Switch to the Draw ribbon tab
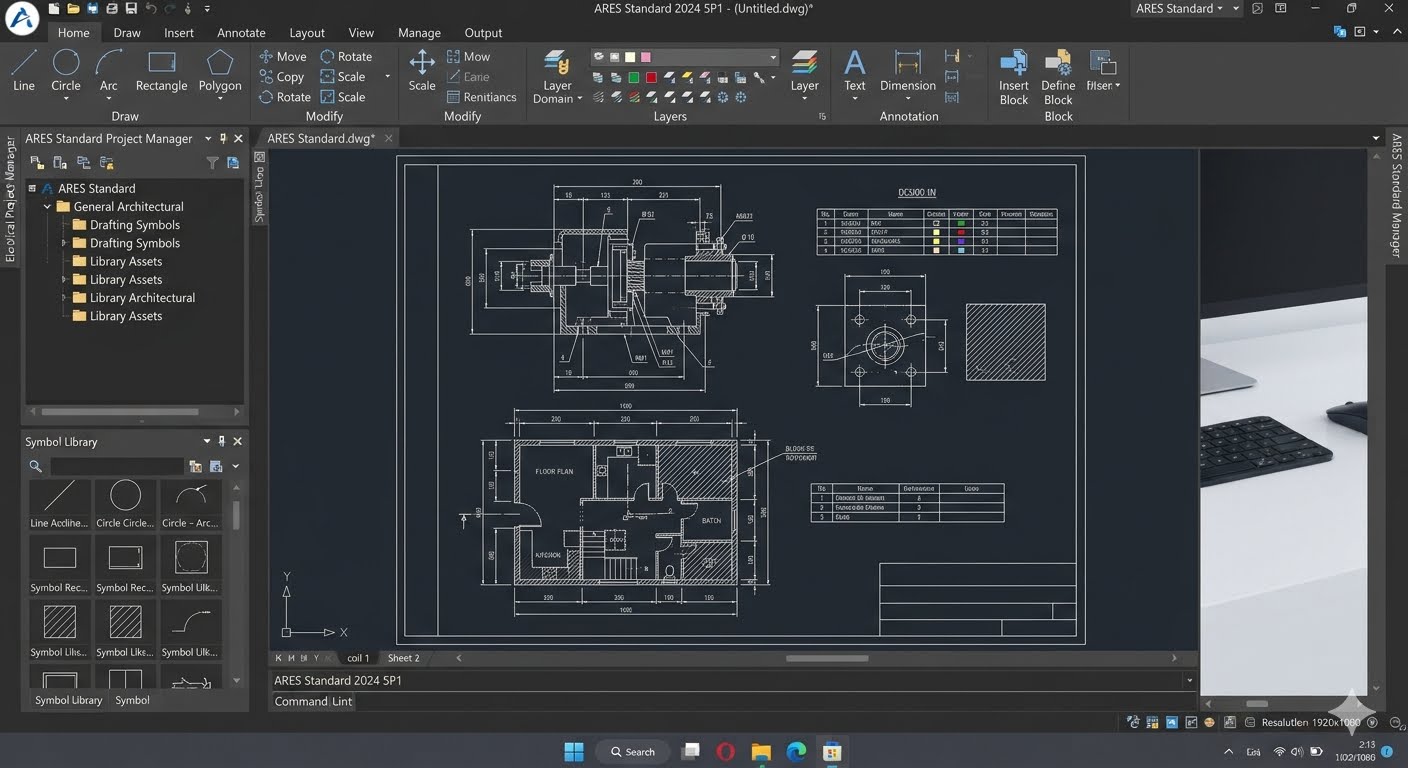The height and width of the screenshot is (768, 1408). click(127, 33)
